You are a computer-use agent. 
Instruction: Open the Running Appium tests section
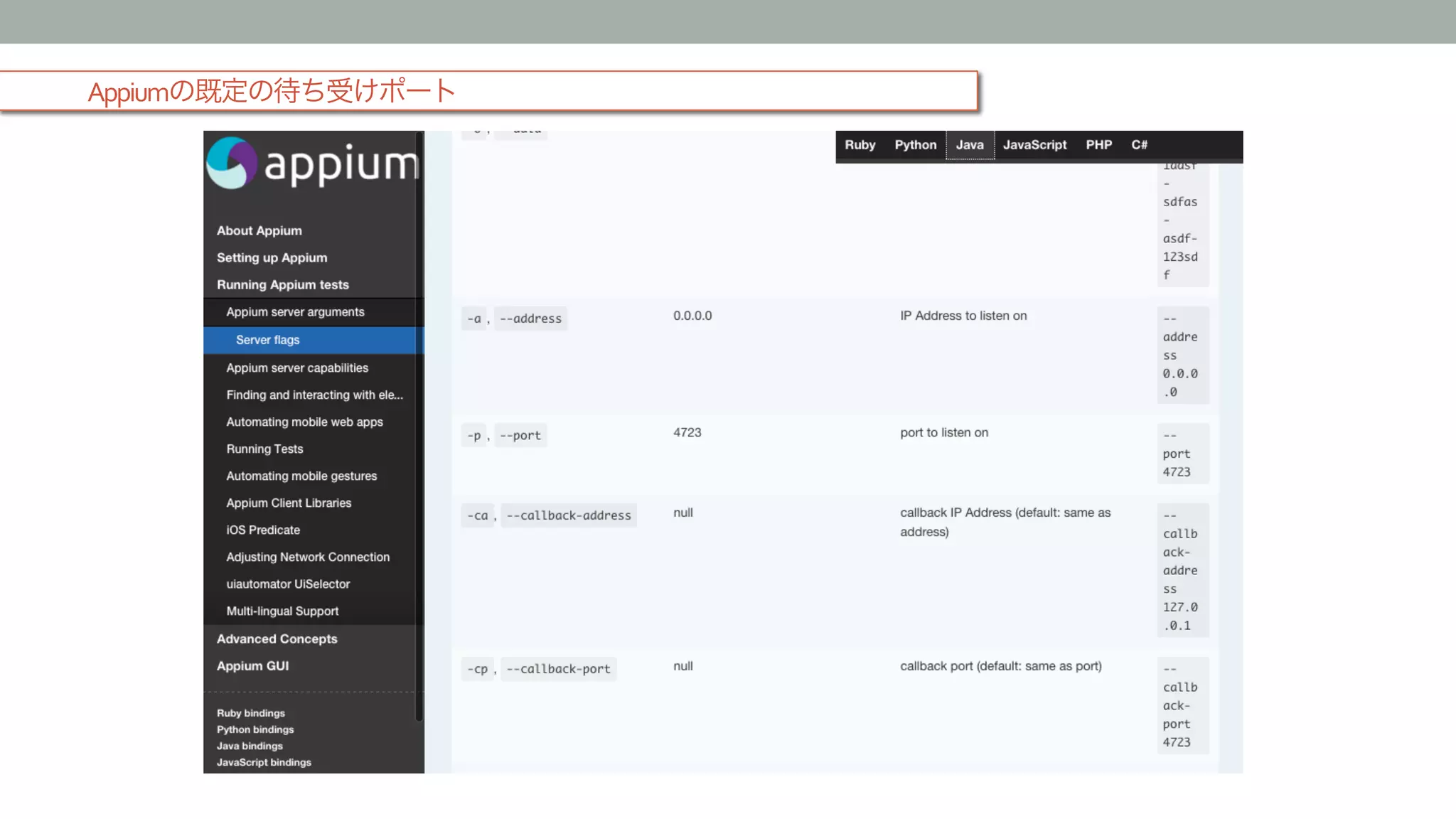coord(283,284)
